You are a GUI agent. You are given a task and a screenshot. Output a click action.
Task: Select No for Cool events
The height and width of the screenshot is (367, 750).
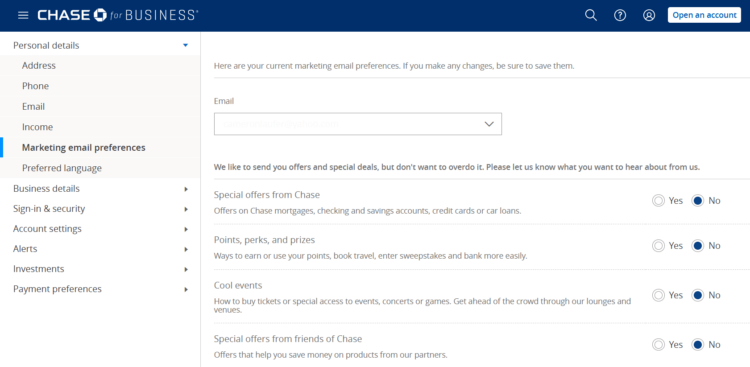(x=698, y=295)
